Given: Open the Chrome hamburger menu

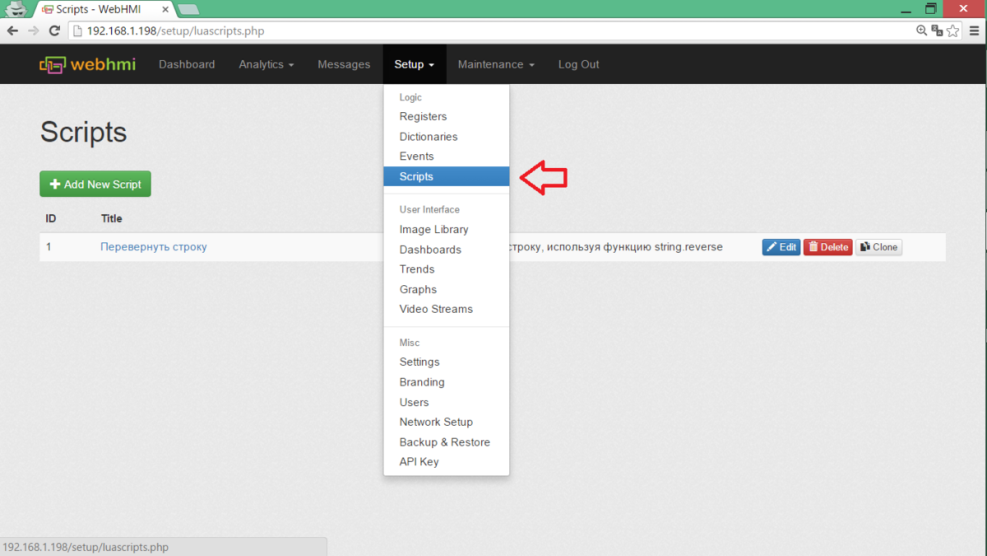Looking at the screenshot, I should (974, 31).
